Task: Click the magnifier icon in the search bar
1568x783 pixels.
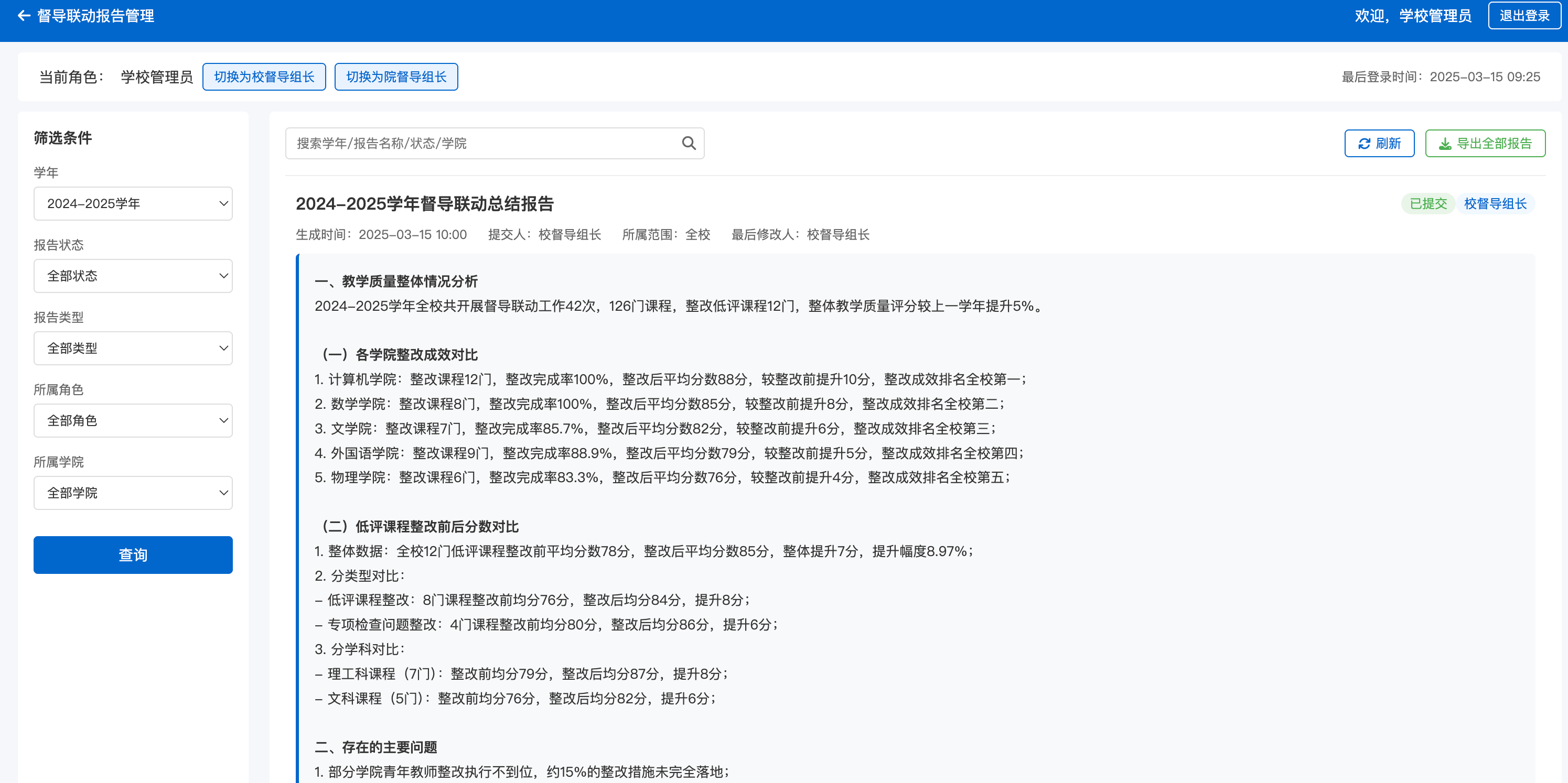Action: [688, 143]
